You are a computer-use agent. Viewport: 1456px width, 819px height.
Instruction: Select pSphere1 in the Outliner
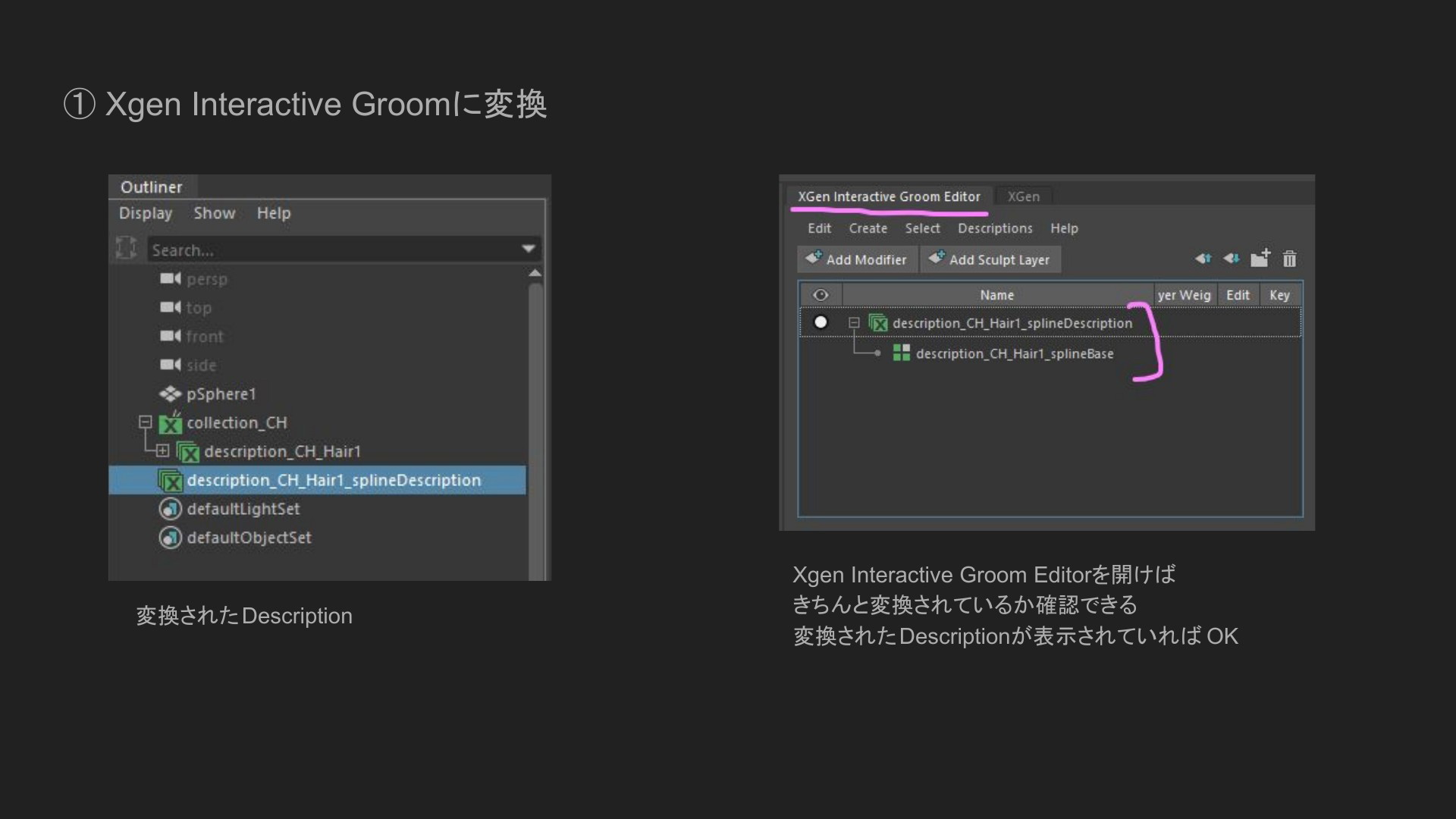click(x=221, y=394)
